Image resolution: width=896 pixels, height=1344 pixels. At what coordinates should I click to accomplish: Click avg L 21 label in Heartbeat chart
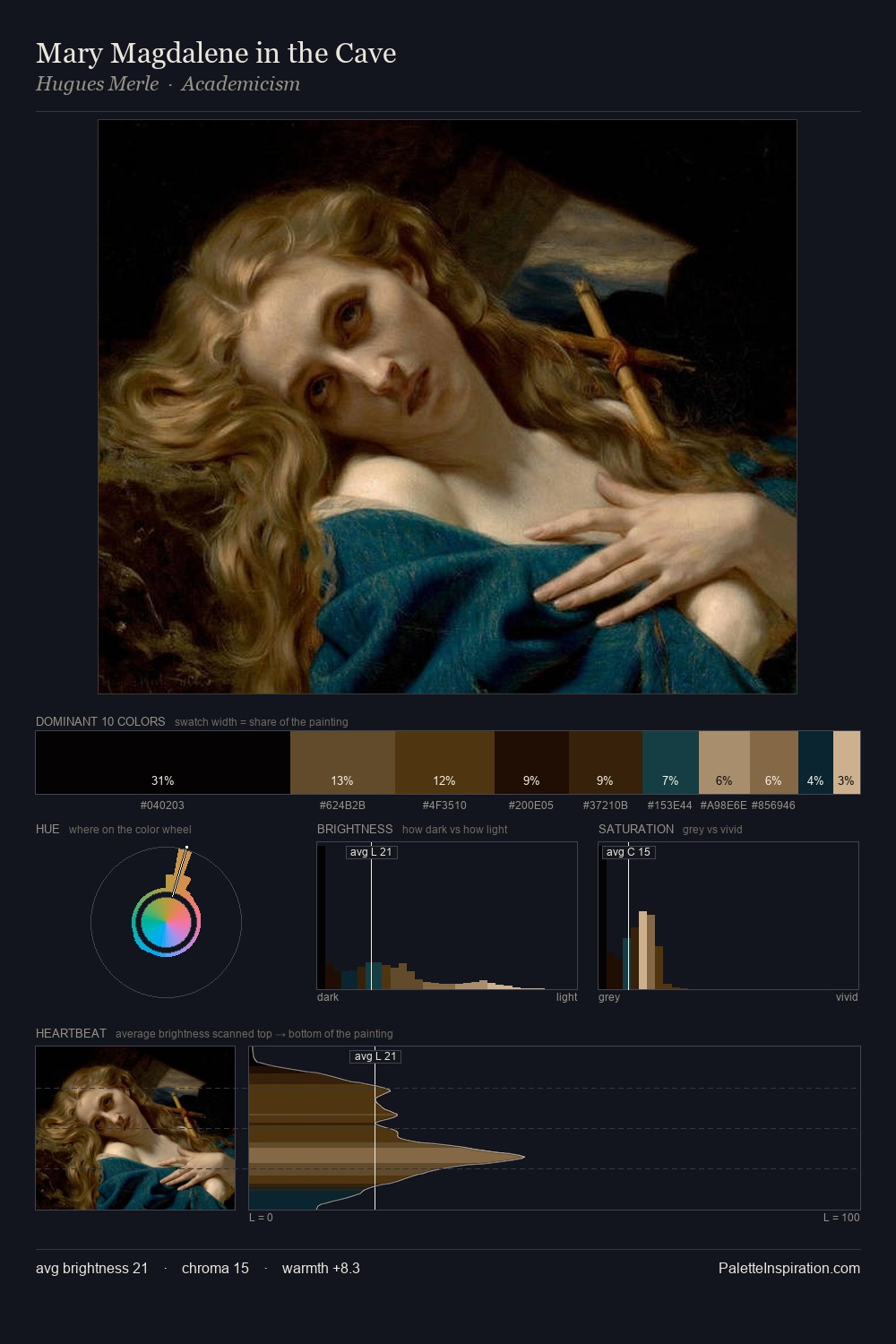point(375,1056)
